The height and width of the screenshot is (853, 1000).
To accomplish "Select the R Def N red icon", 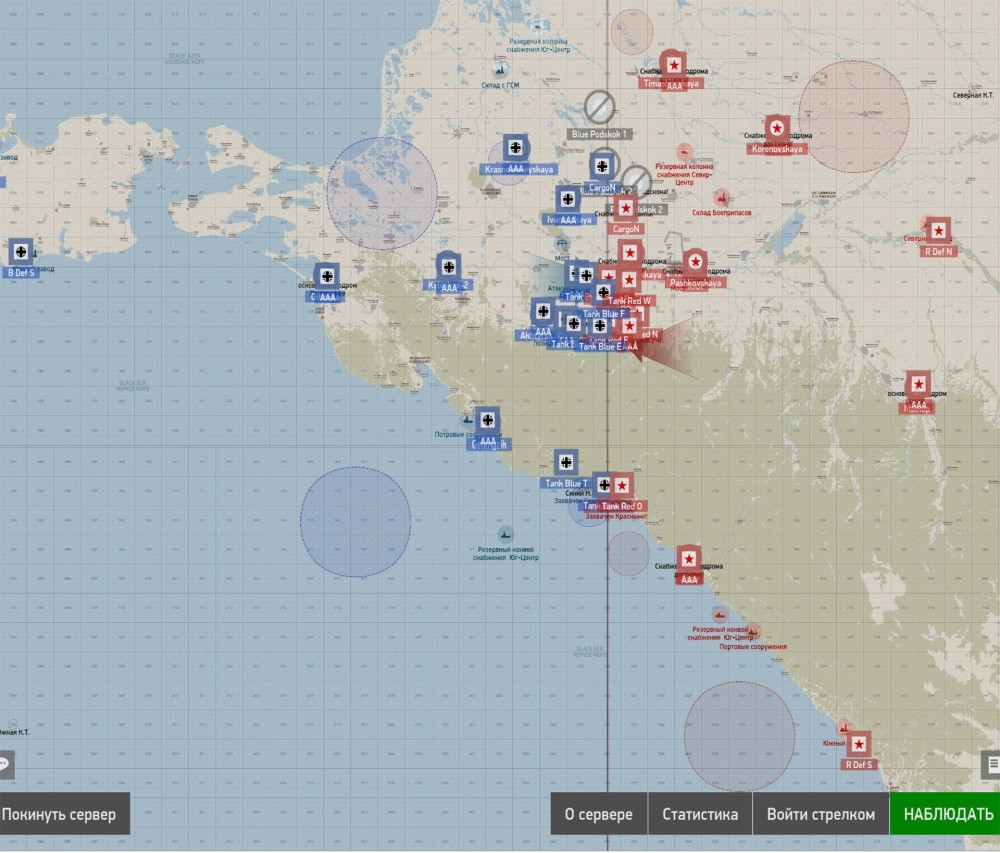I will tap(938, 231).
